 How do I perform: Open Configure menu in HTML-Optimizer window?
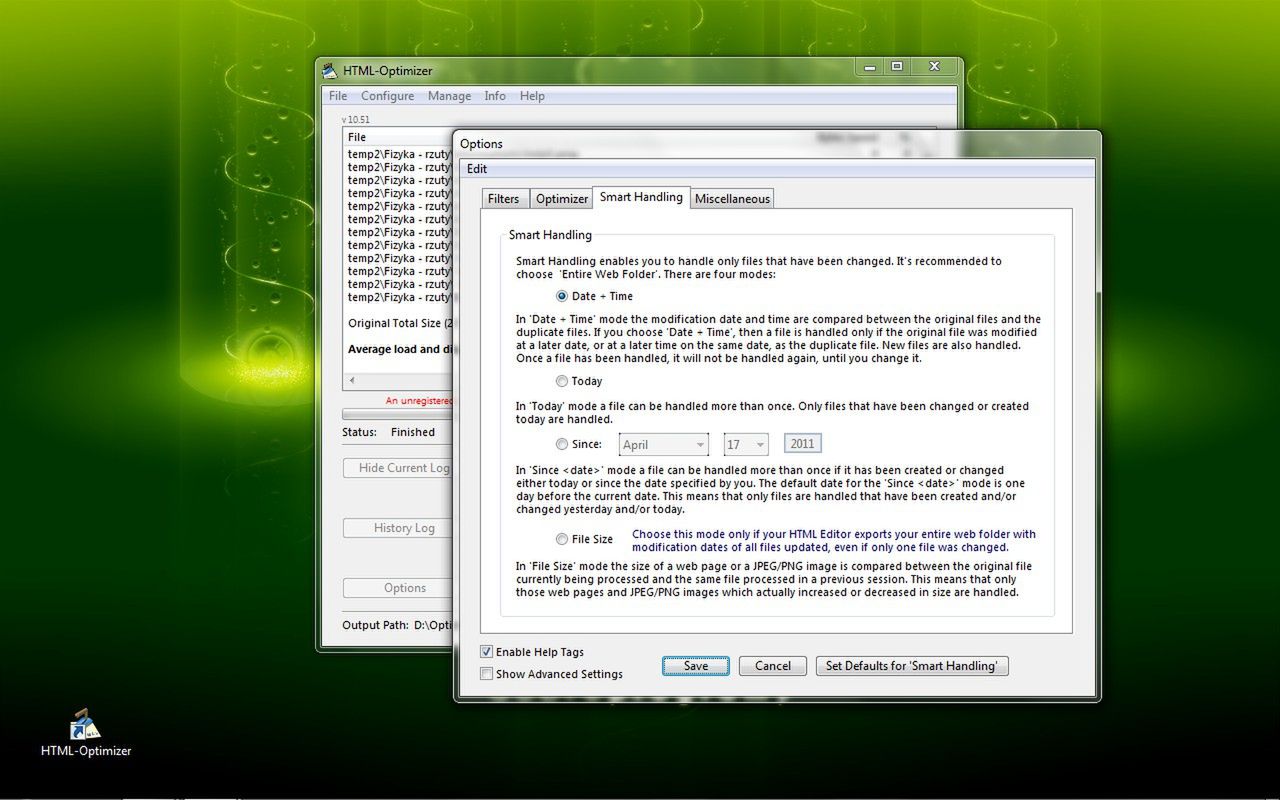tap(387, 96)
